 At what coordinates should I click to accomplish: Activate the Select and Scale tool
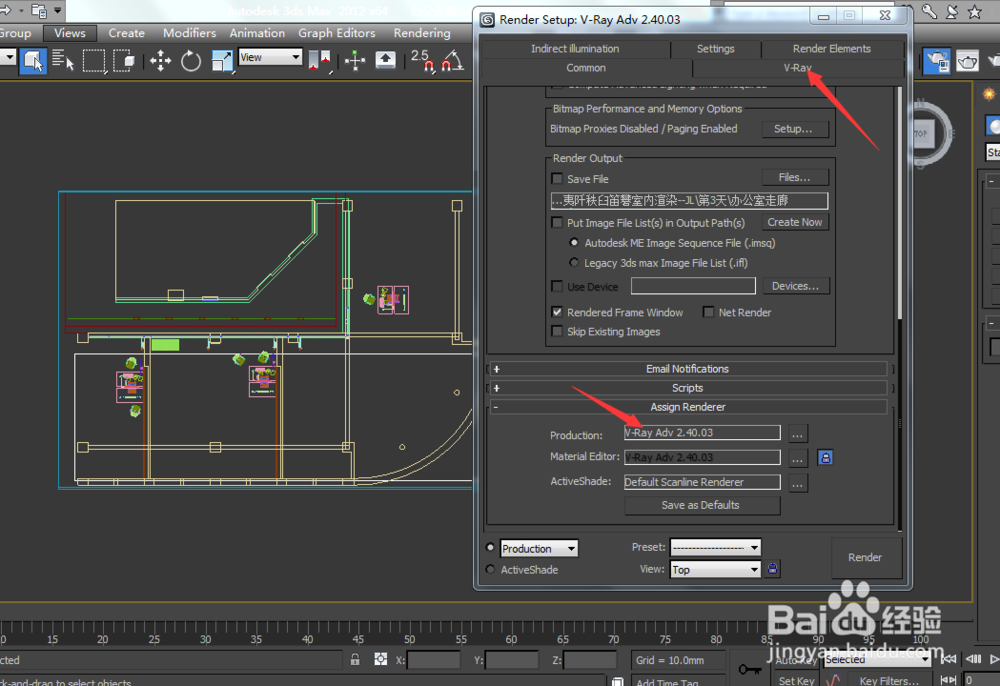click(222, 61)
